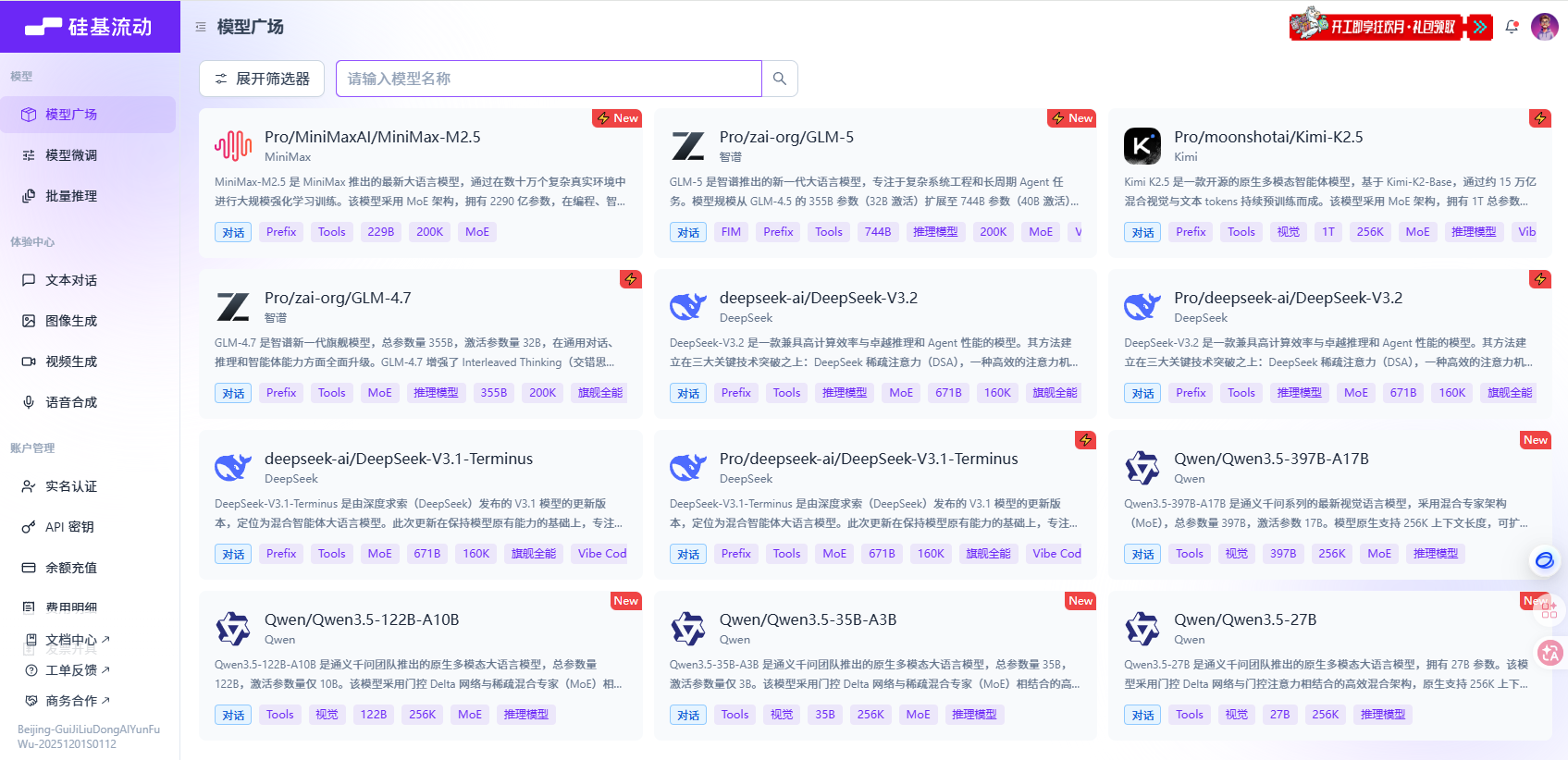Viewport: 1568px width, 760px height.
Task: Open 模型微调 in the sidebar
Action: tap(88, 155)
